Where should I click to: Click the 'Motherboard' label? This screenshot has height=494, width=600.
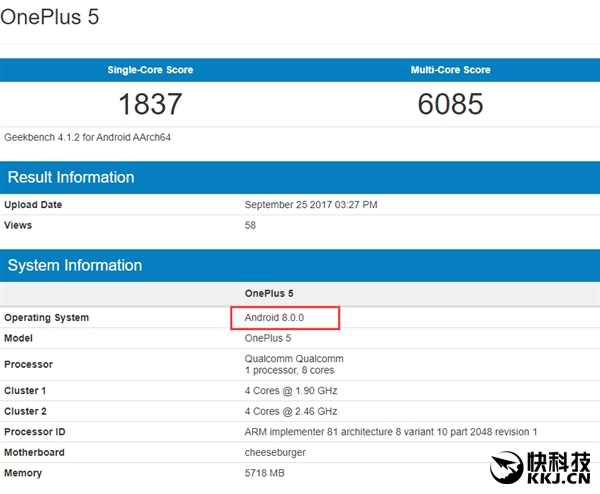click(x=34, y=452)
